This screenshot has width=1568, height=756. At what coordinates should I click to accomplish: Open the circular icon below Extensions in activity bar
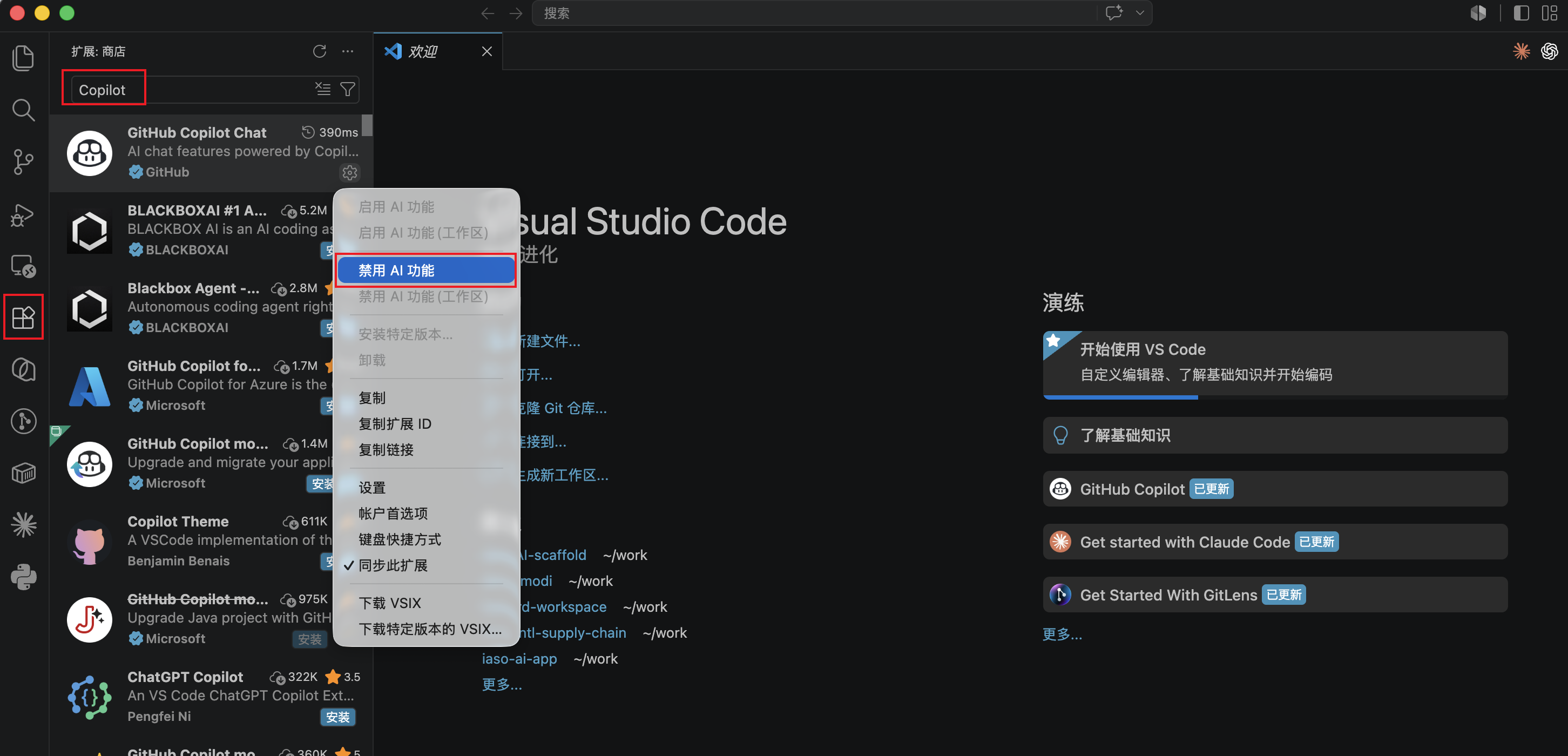pos(24,369)
